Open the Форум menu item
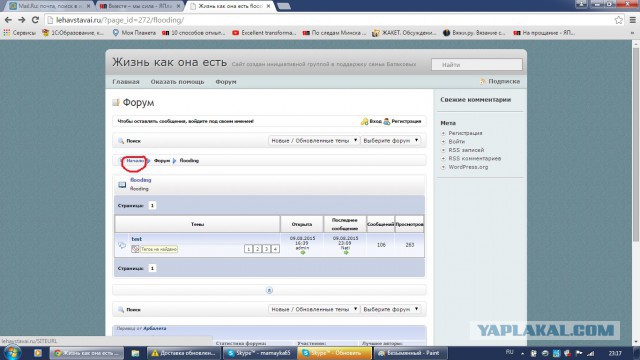This screenshot has width=640, height=360. pyautogui.click(x=226, y=82)
